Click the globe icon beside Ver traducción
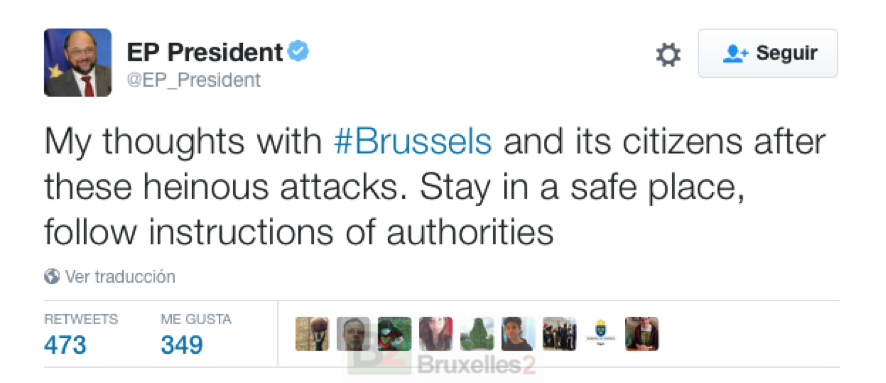Viewport: 886px width, 383px height. 52,277
